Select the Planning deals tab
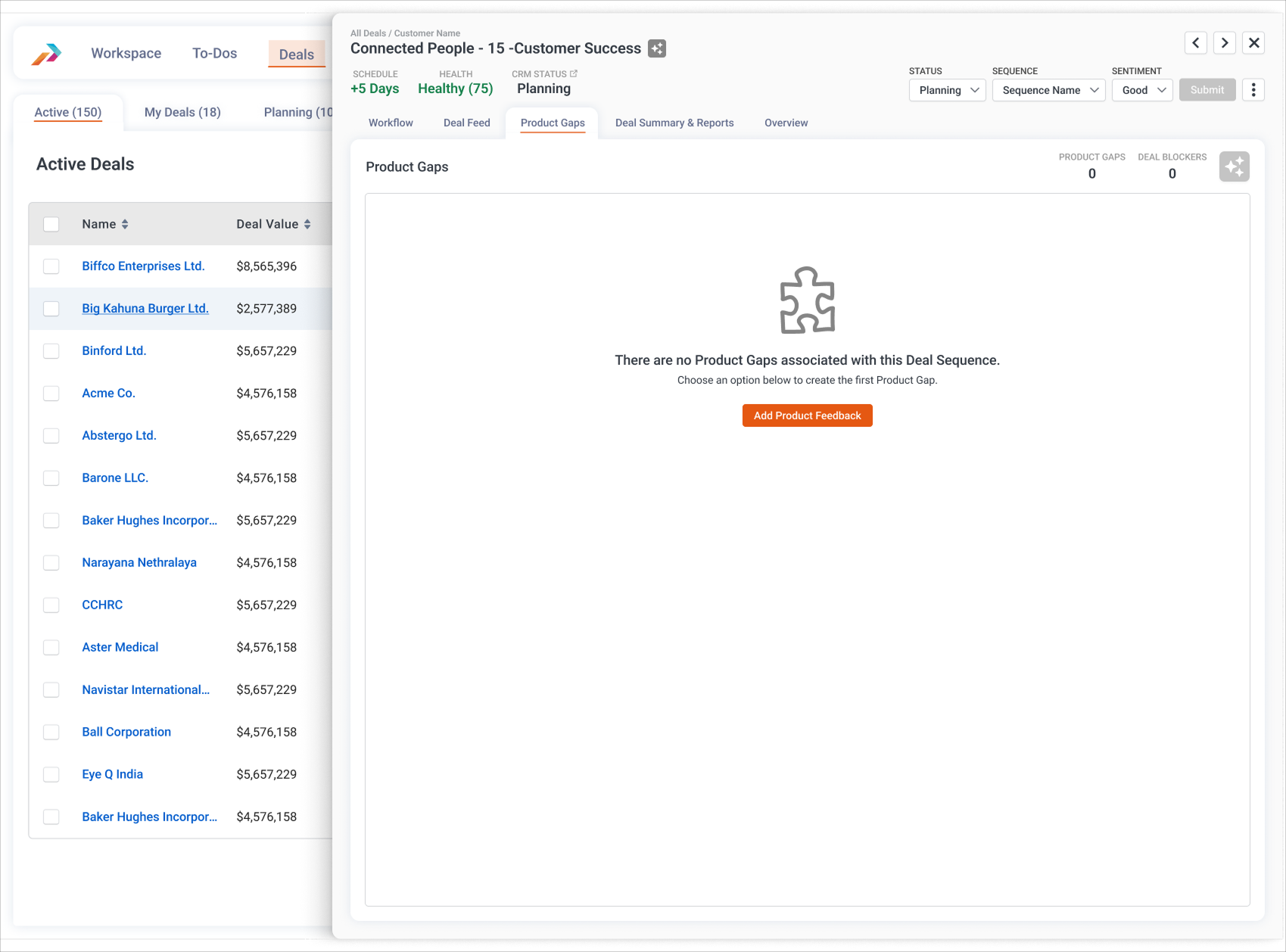Screen dimensions: 1286x952 pyautogui.click(x=298, y=112)
